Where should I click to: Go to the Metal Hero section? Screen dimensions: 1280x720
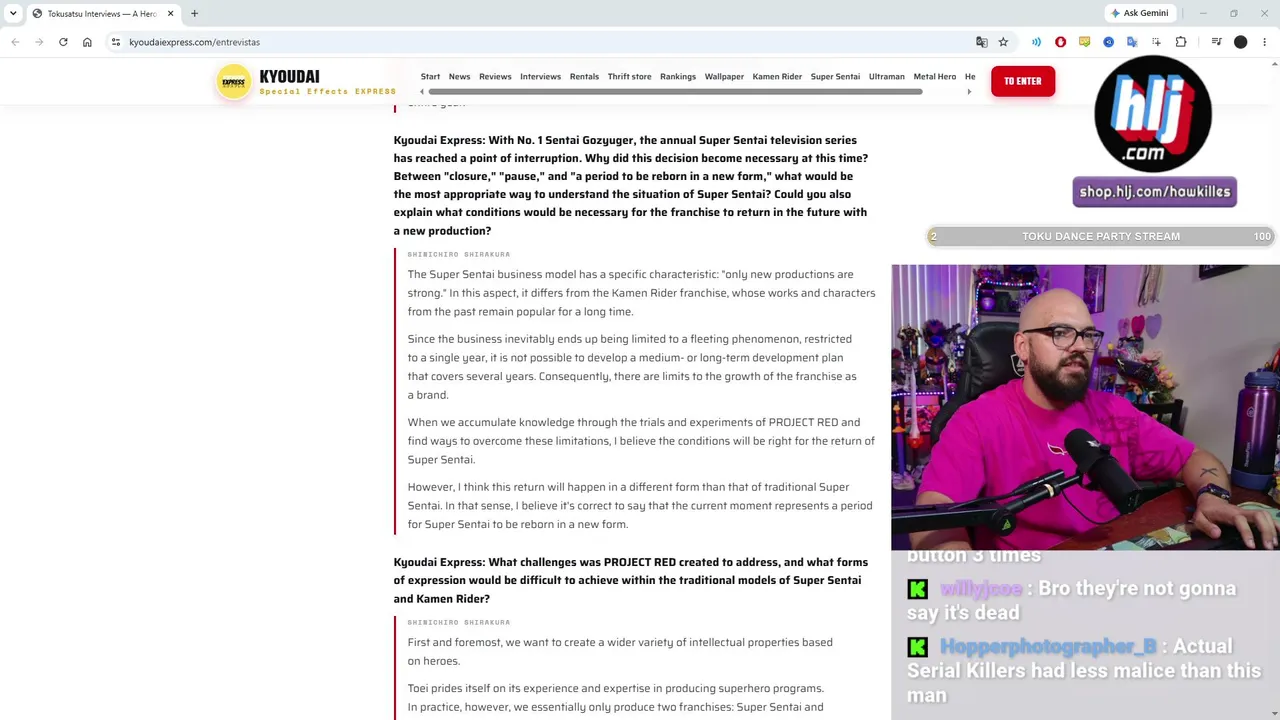(x=934, y=76)
